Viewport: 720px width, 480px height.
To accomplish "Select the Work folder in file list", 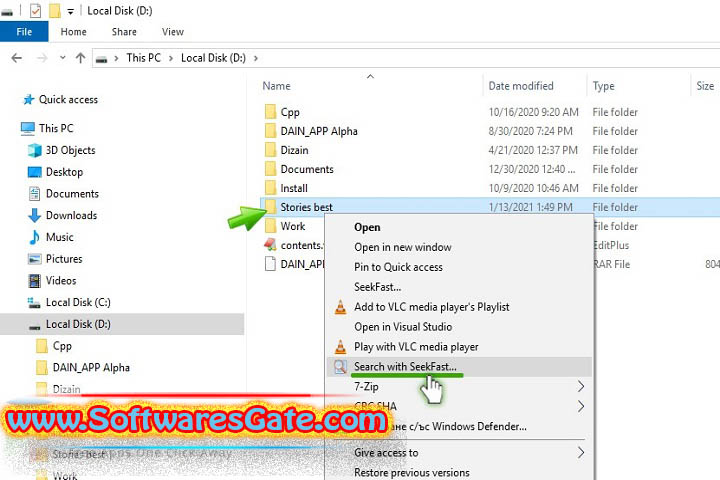I will pos(293,226).
